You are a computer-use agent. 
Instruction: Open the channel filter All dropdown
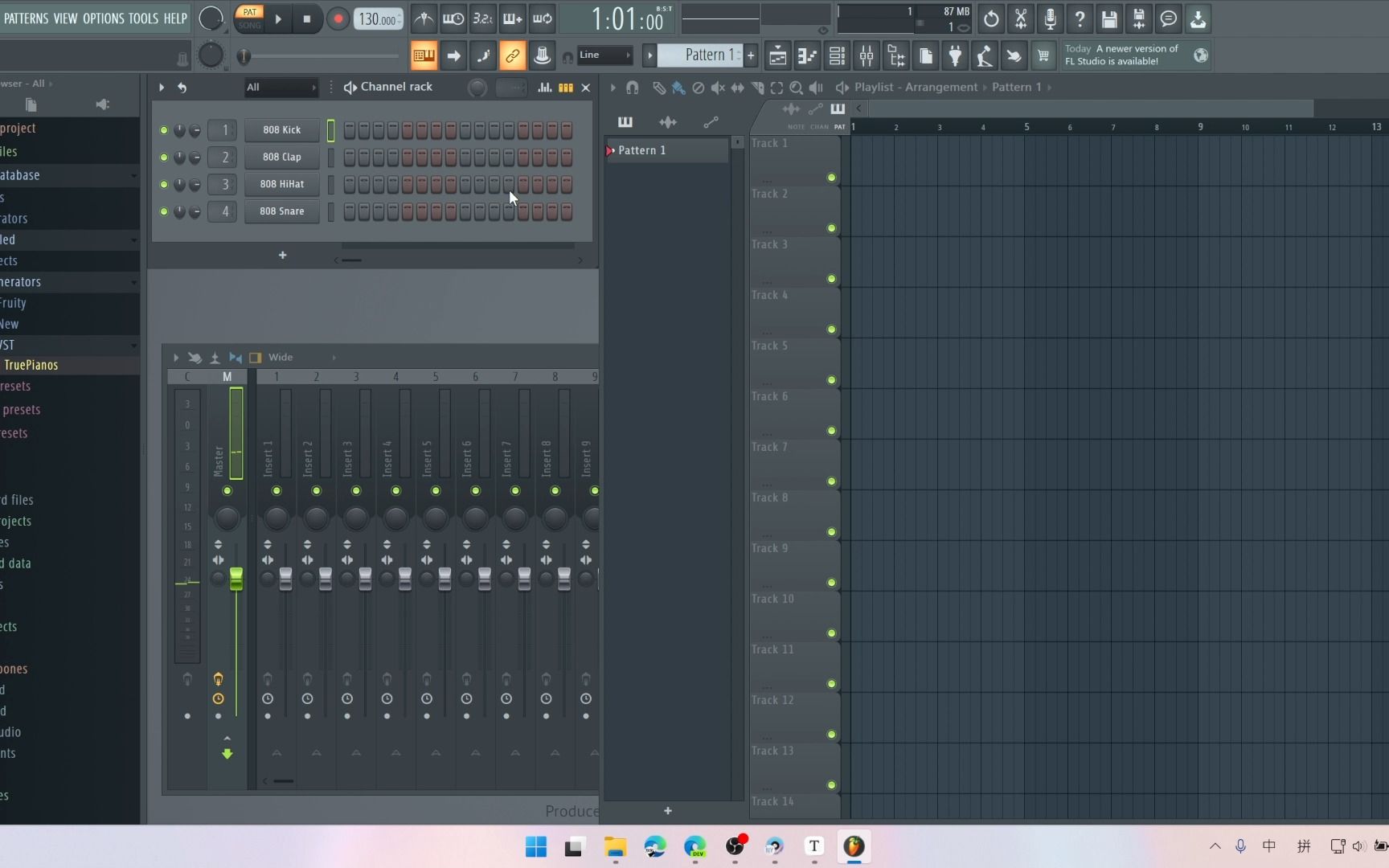click(x=281, y=87)
